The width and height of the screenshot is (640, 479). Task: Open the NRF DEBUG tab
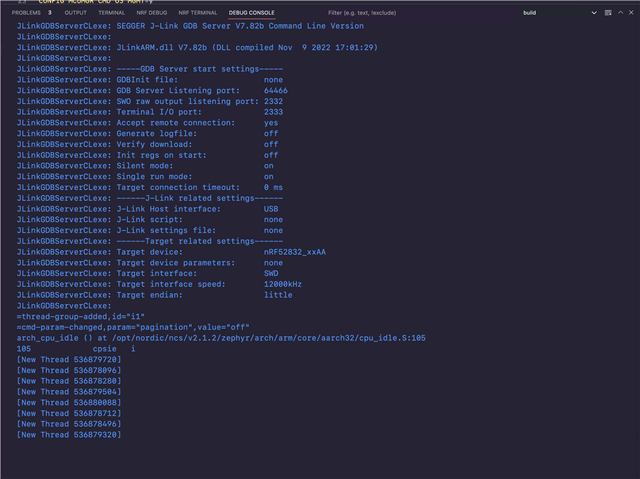[x=151, y=13]
